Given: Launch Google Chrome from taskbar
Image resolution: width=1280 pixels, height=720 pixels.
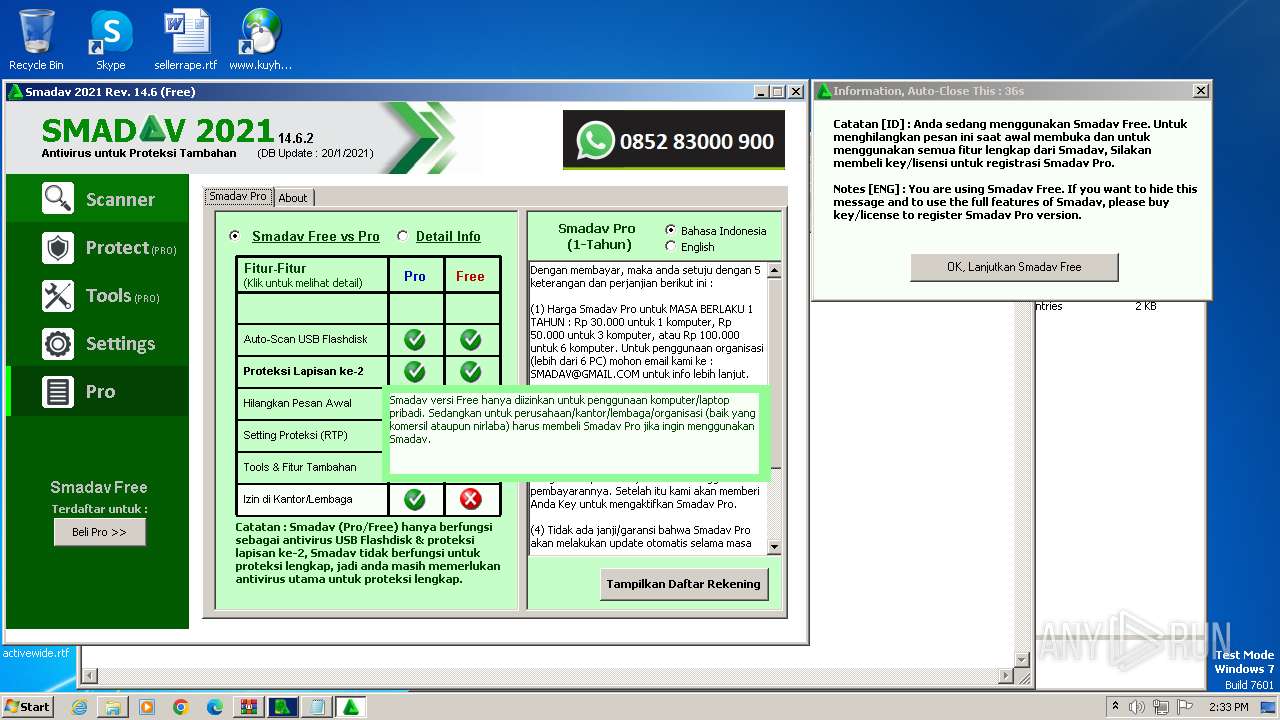Looking at the screenshot, I should (x=181, y=707).
